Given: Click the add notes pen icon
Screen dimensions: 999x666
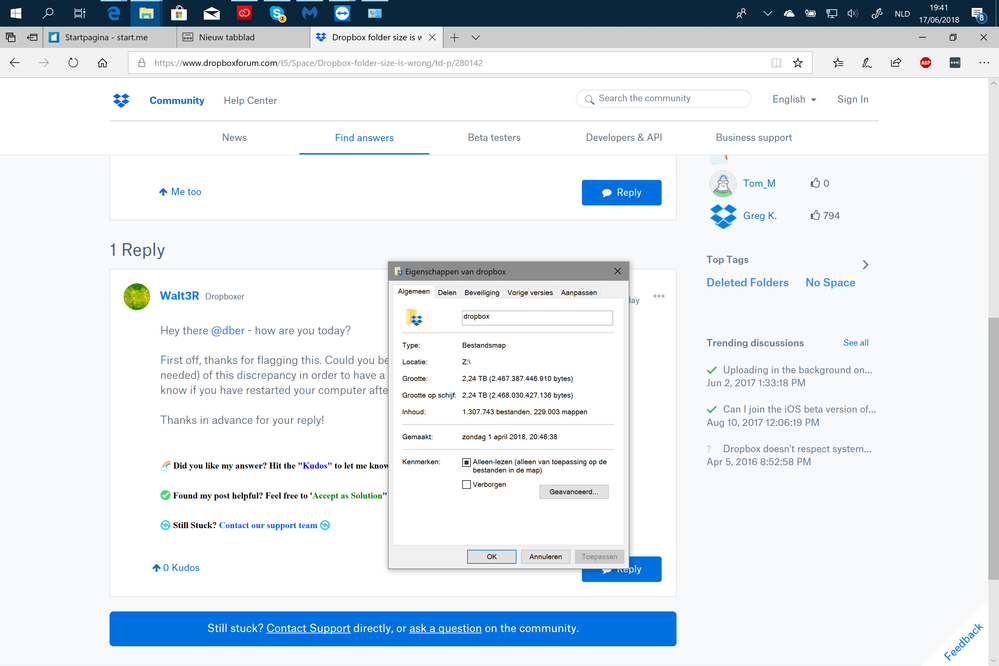Looking at the screenshot, I should (x=867, y=62).
